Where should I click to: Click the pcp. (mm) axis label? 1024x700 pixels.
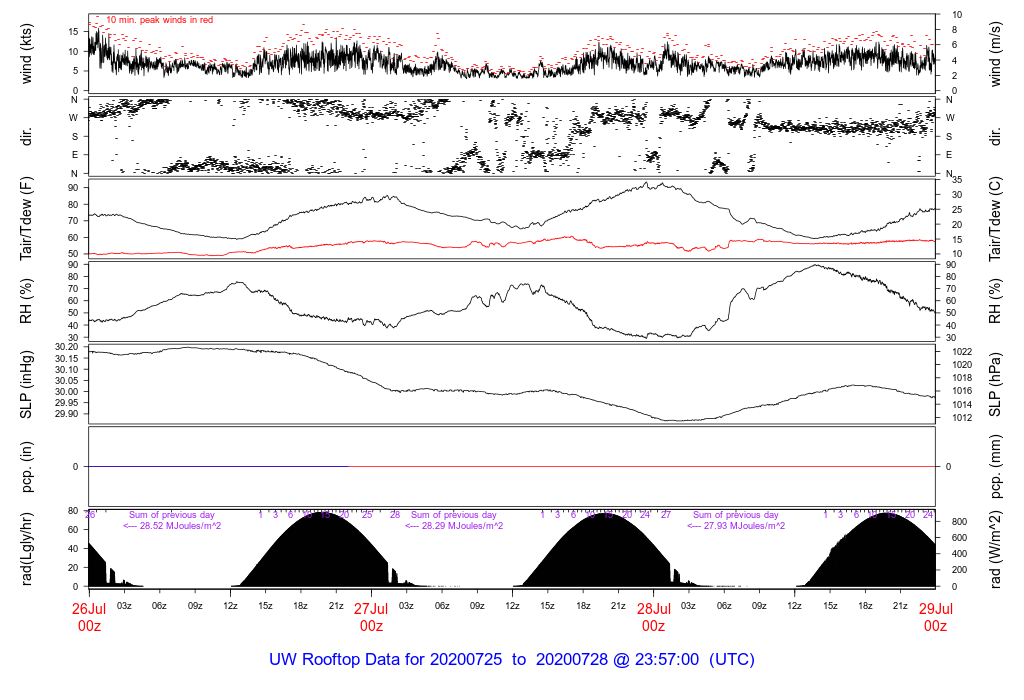[998, 466]
